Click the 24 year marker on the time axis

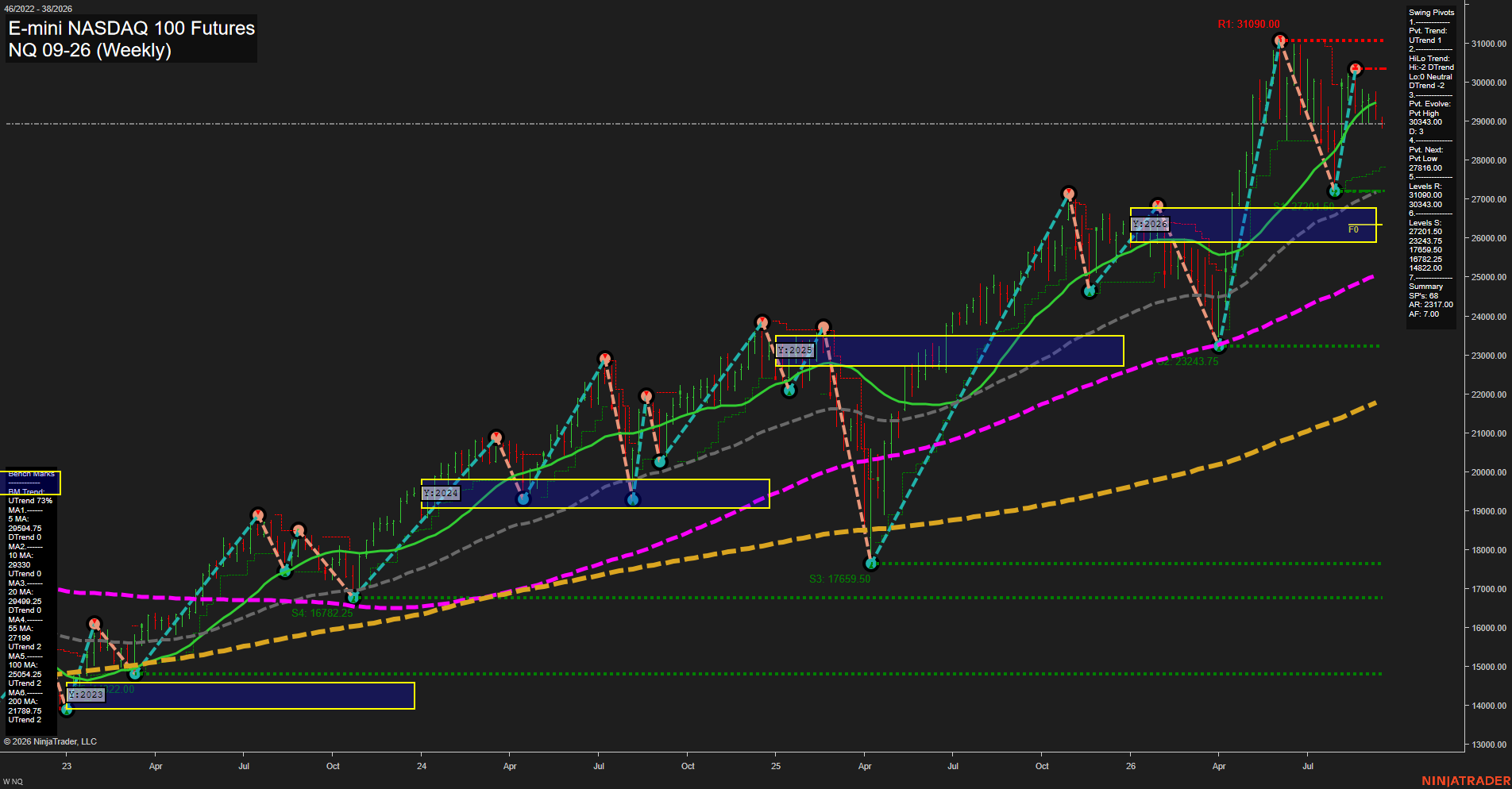pyautogui.click(x=422, y=766)
